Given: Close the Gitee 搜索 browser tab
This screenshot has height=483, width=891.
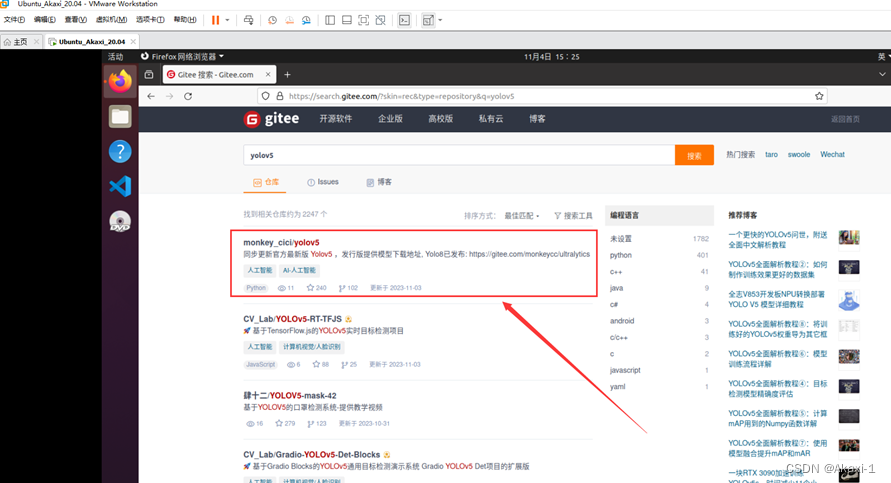Looking at the screenshot, I should 268,74.
